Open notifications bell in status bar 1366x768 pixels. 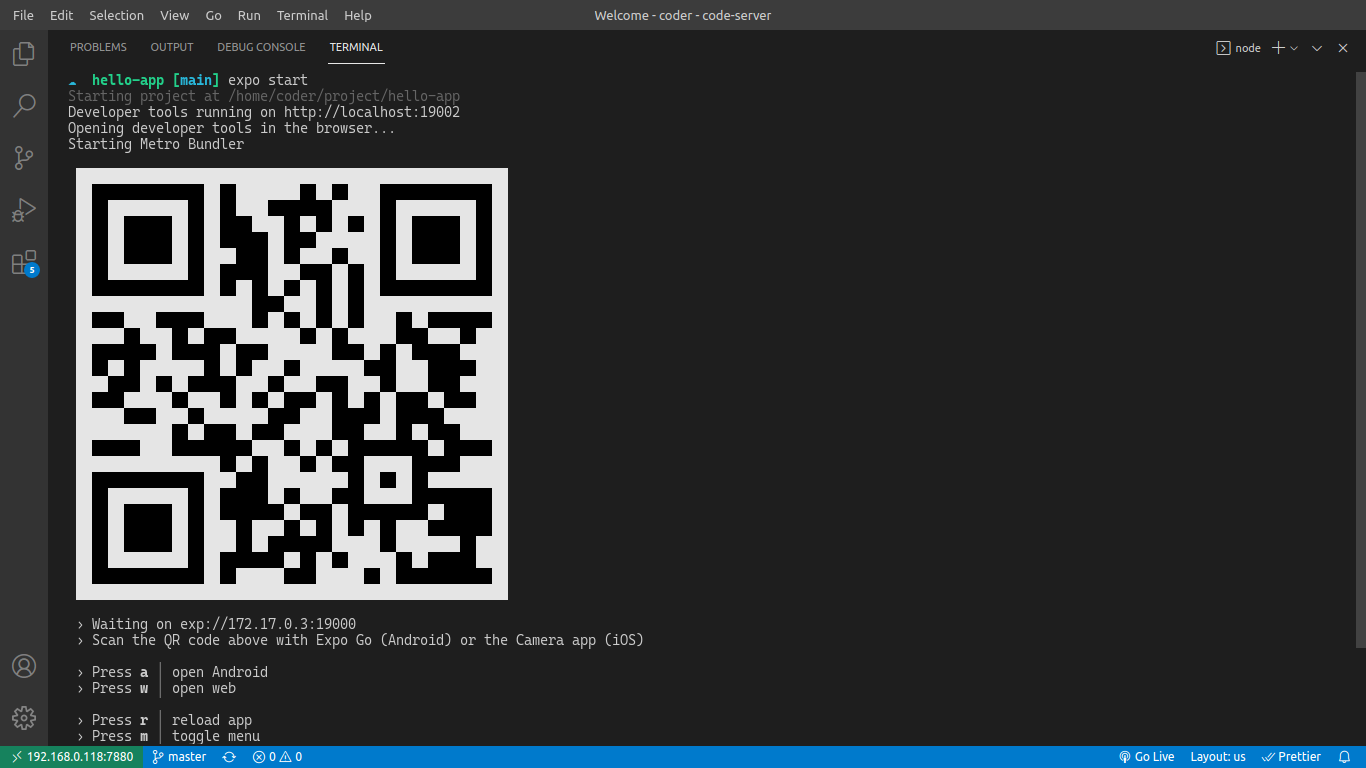click(x=1344, y=757)
